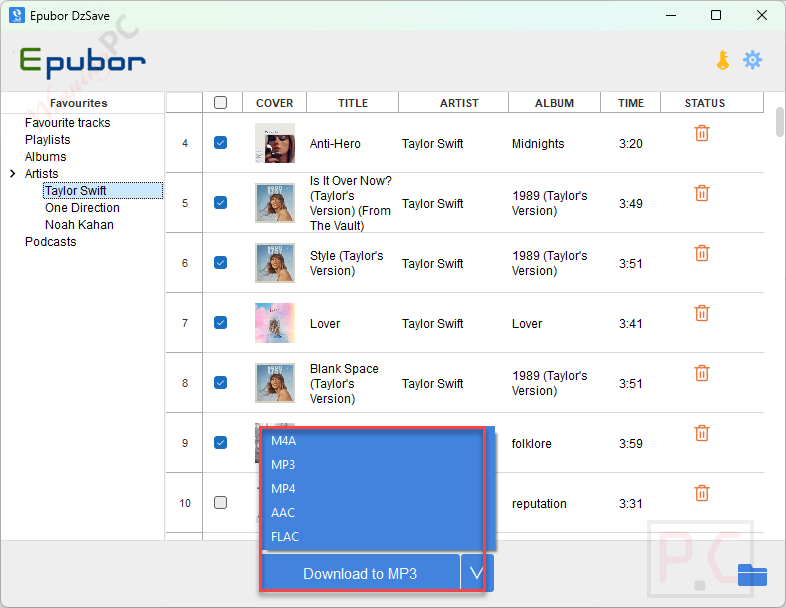
Task: Minimize the Epubor DzSave window
Action: click(671, 16)
